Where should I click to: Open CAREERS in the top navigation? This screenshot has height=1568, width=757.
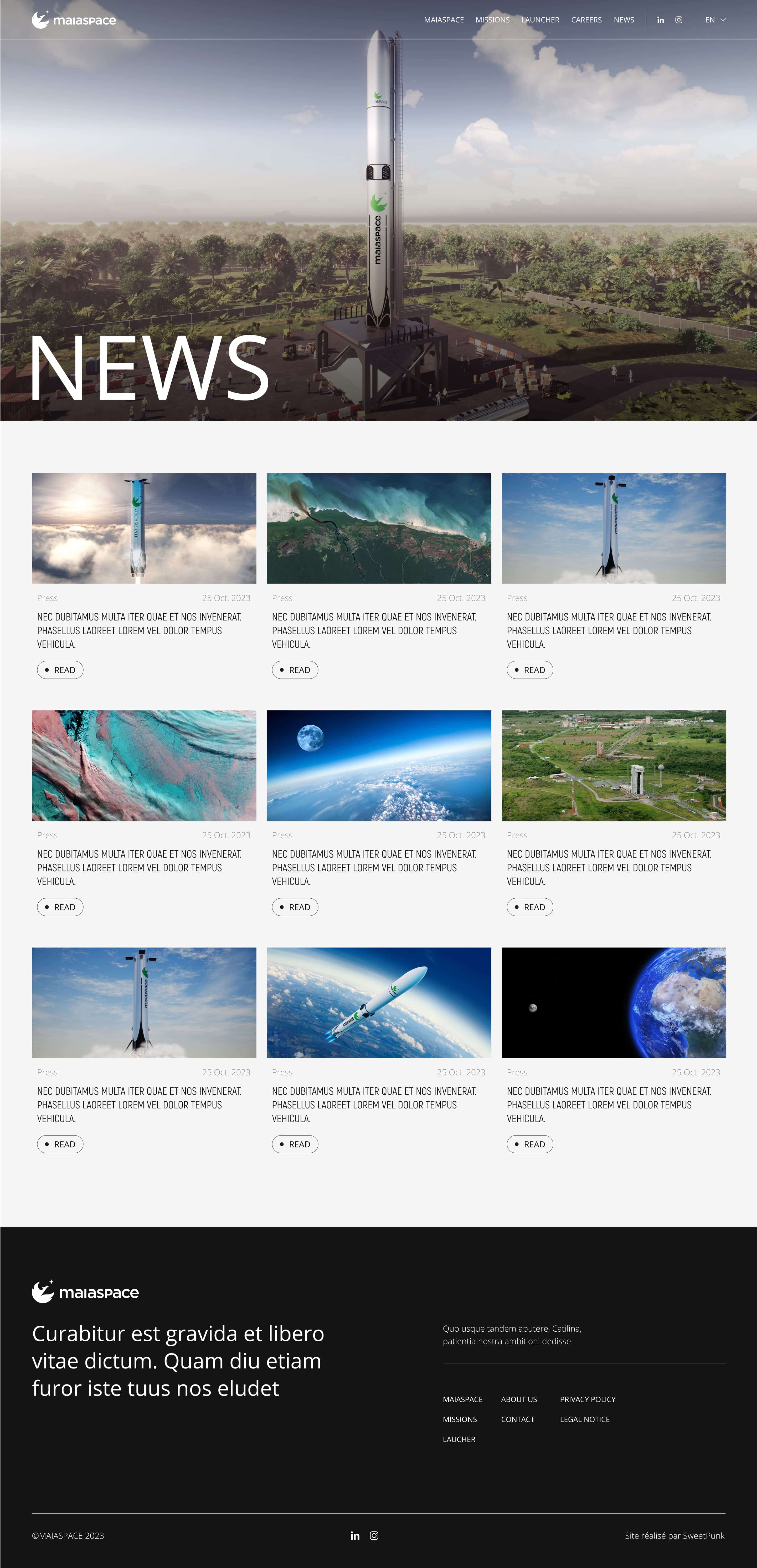pos(586,20)
